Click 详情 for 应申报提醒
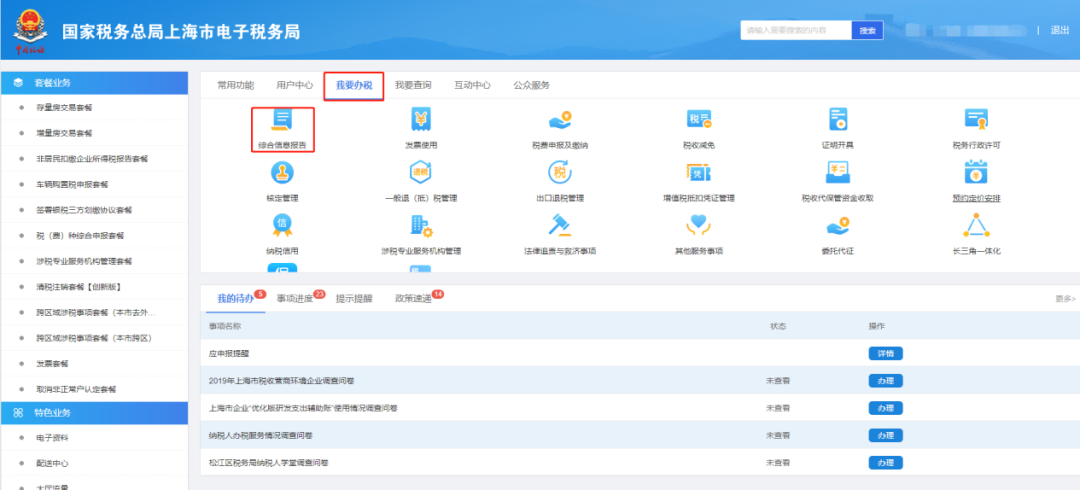This screenshot has width=1080, height=490. (x=885, y=354)
